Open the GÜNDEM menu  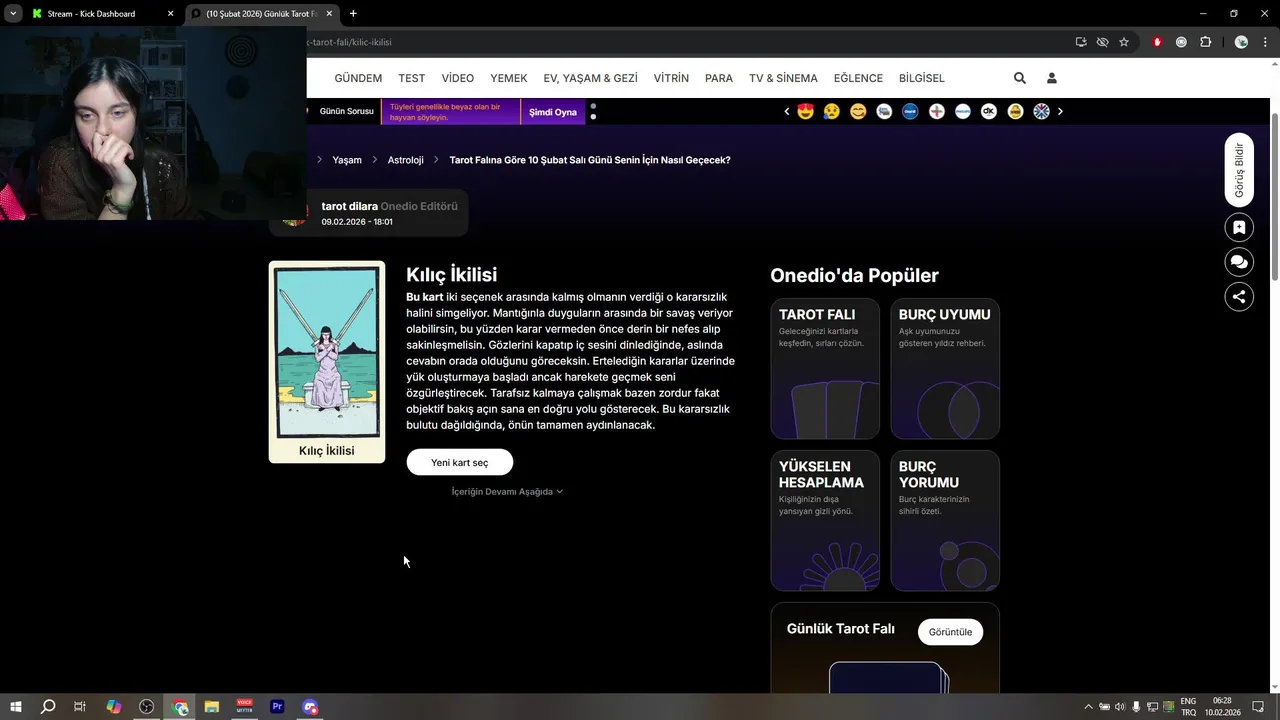click(358, 78)
